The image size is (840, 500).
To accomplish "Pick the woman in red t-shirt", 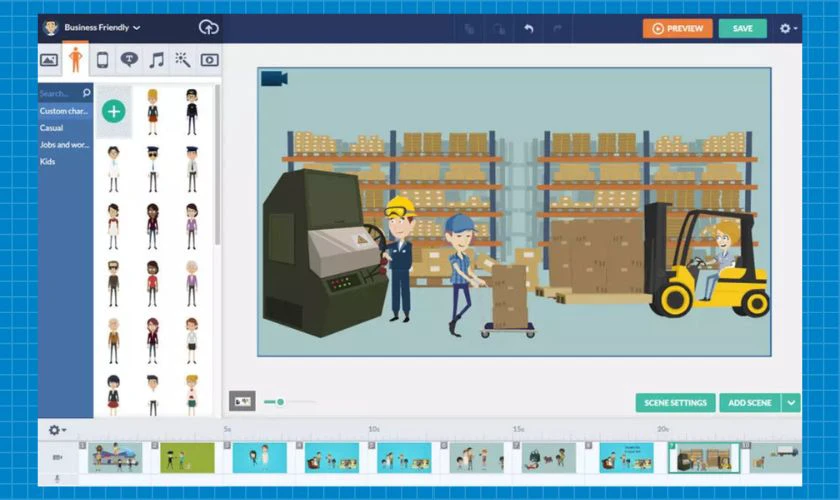I will (x=153, y=283).
